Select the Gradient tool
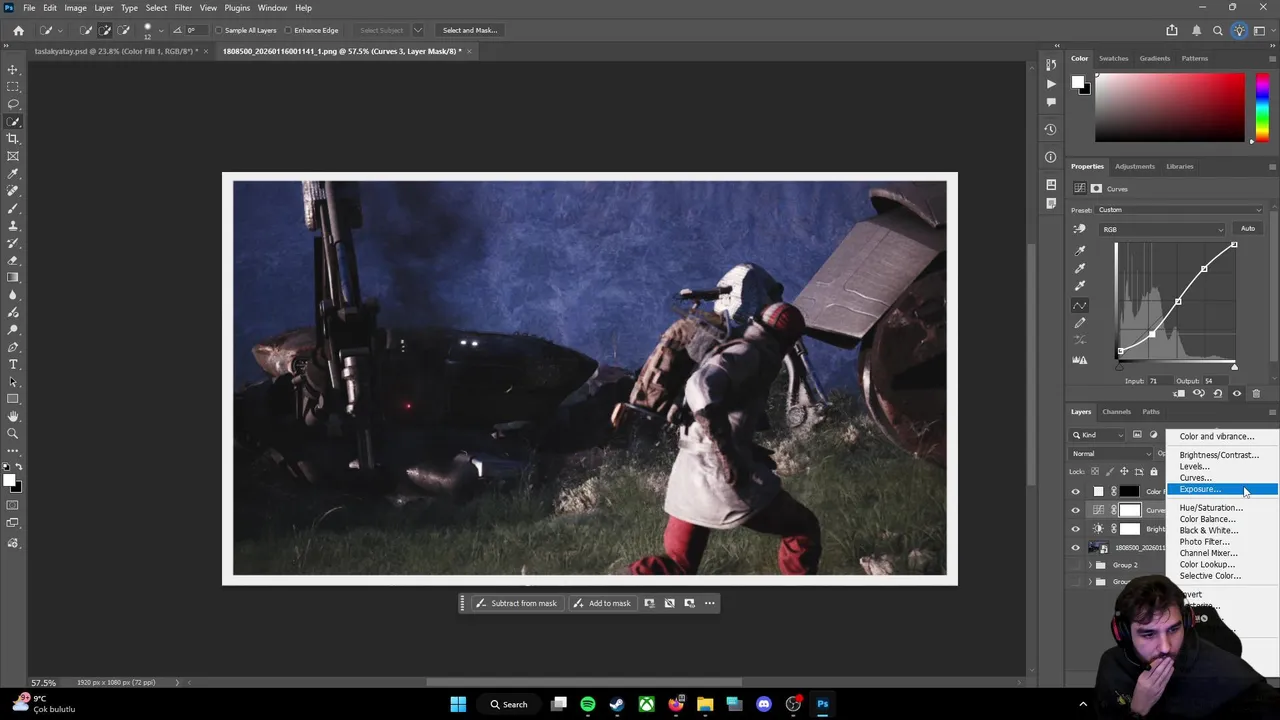 tap(13, 277)
